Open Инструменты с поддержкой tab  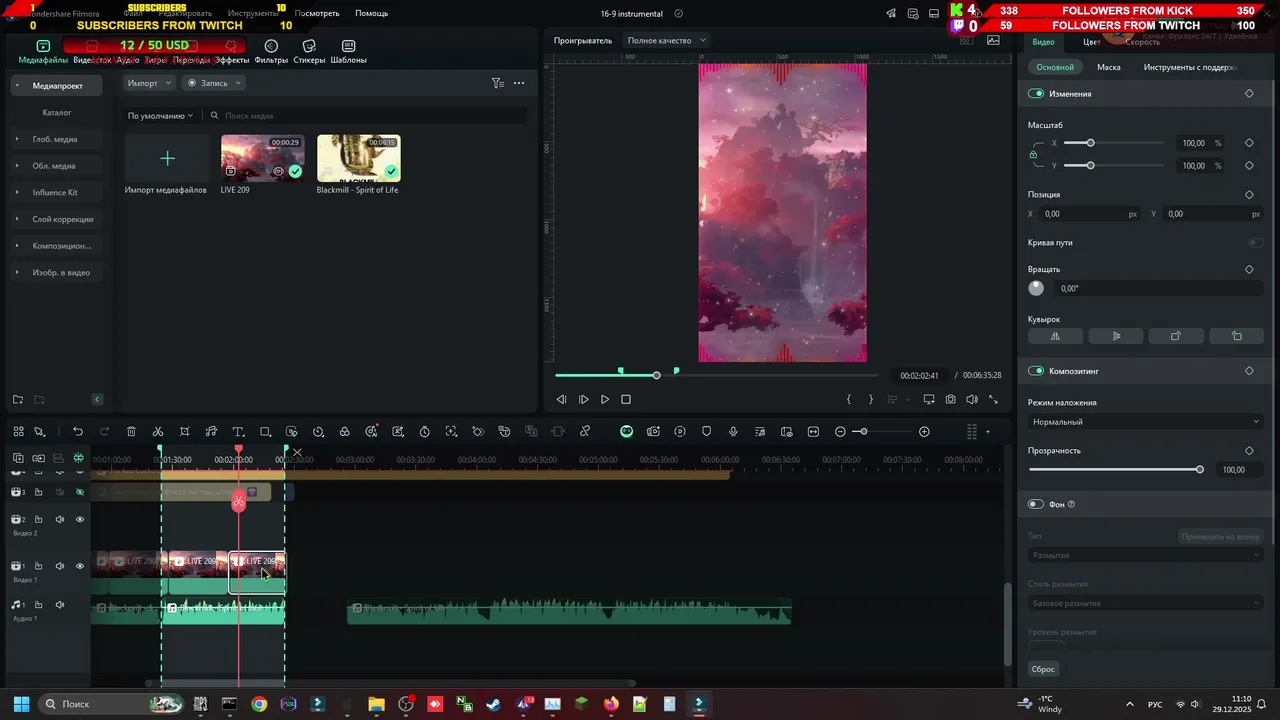click(x=1190, y=67)
